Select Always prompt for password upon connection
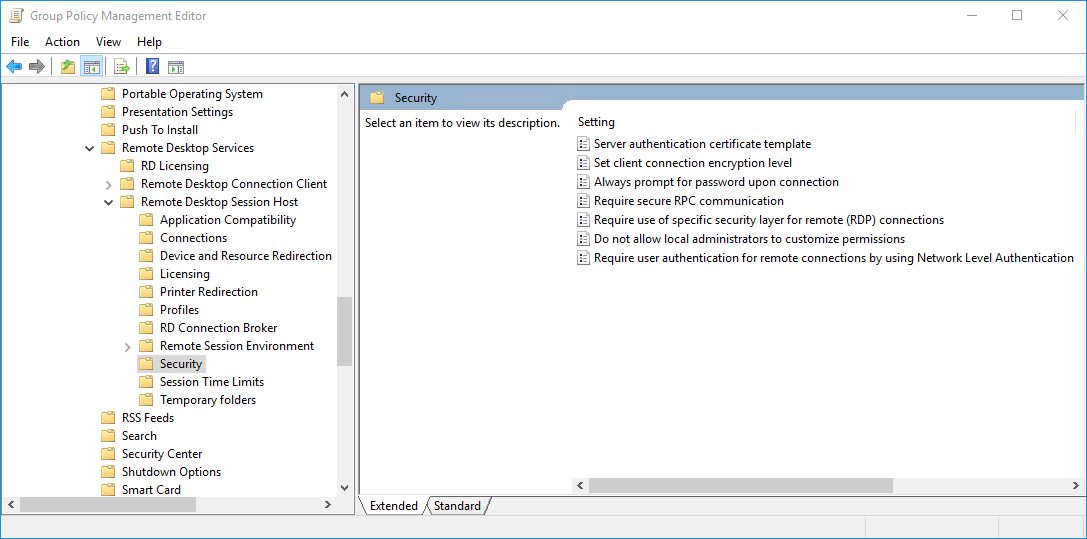Screen dimensions: 1087x539 [x=716, y=182]
